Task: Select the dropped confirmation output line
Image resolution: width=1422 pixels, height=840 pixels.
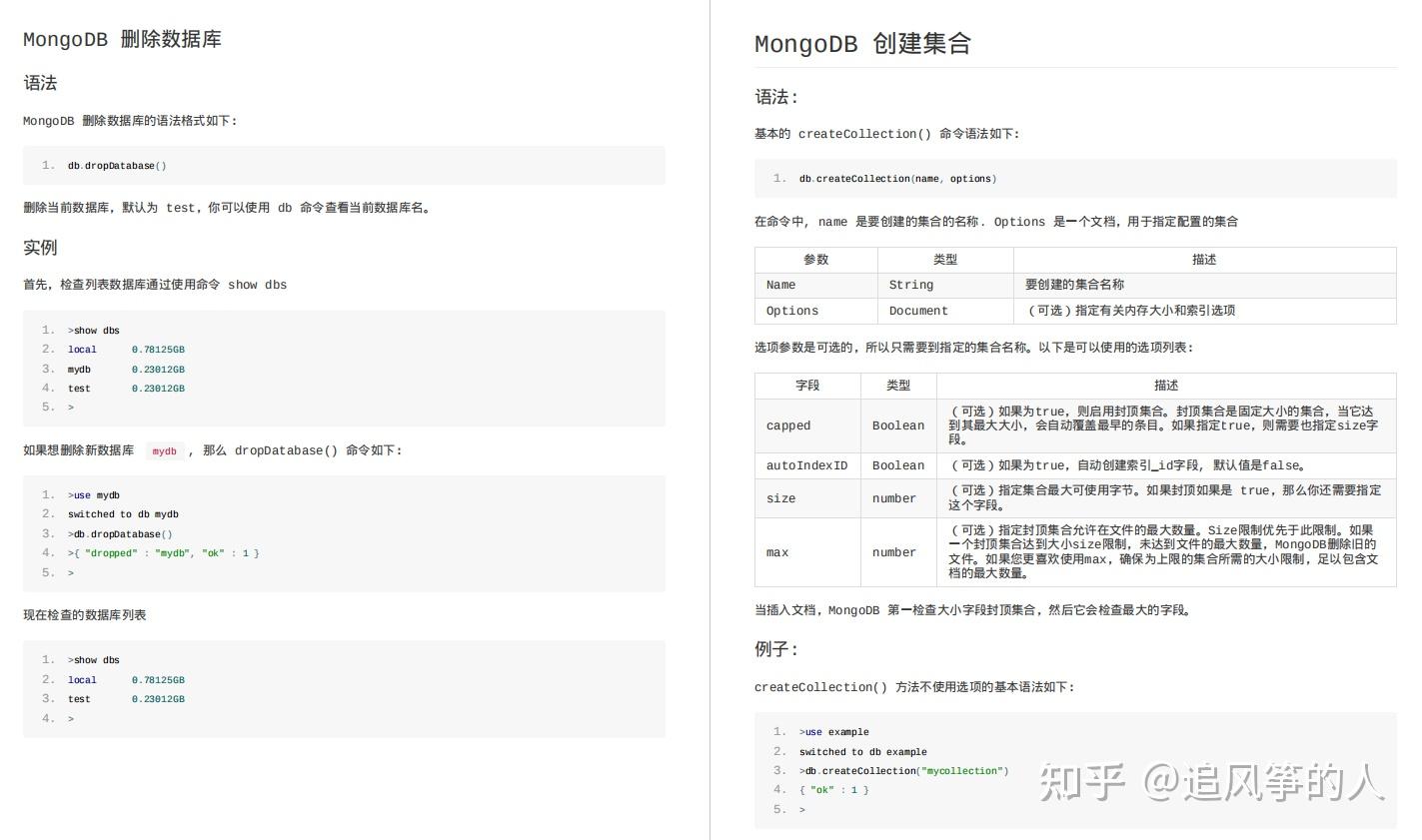Action: (162, 552)
